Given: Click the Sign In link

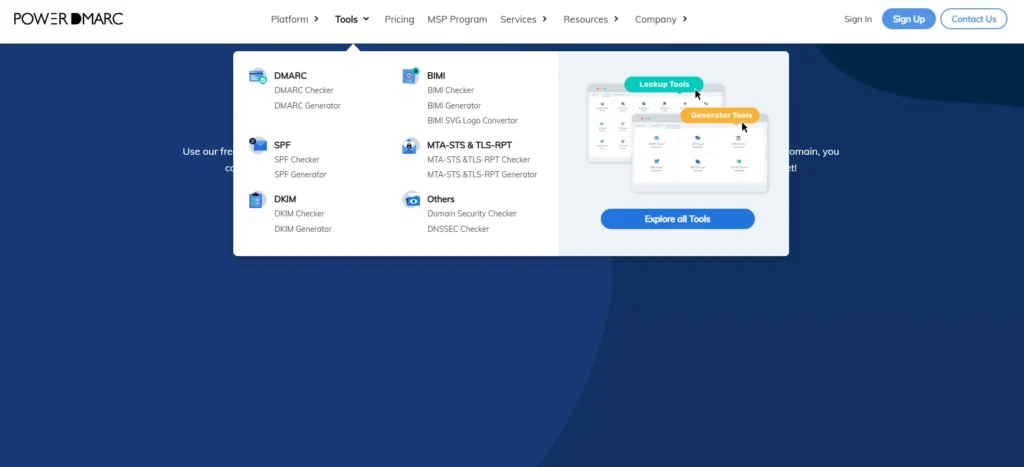Looking at the screenshot, I should [857, 19].
